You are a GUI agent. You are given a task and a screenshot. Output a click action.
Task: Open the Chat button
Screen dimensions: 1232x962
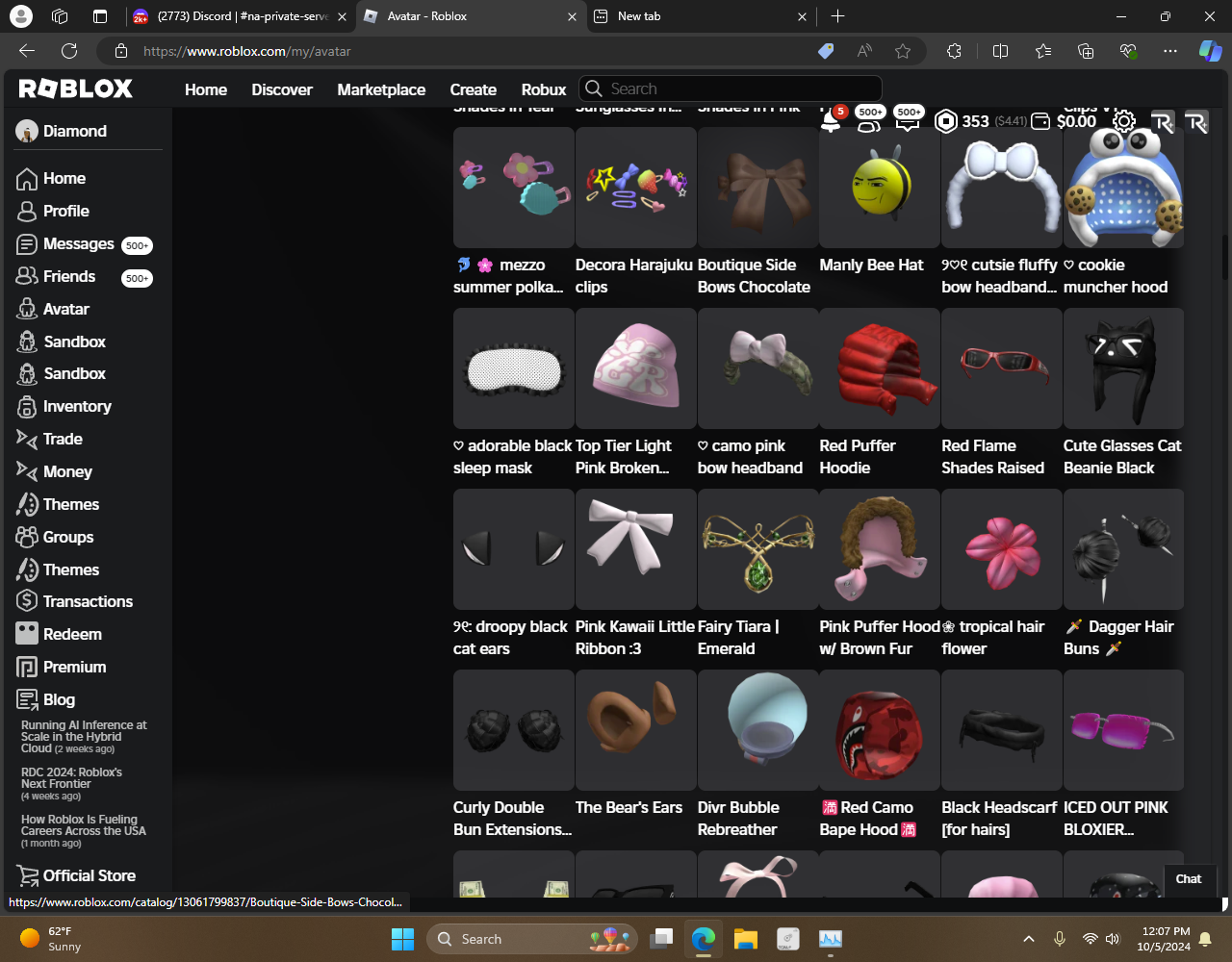click(x=1189, y=878)
